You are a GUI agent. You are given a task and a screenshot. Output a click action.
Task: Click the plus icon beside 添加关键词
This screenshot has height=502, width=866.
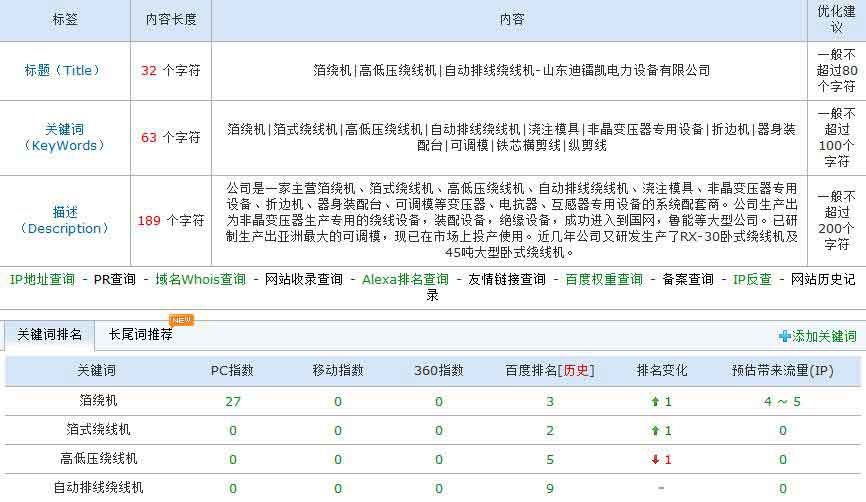785,337
